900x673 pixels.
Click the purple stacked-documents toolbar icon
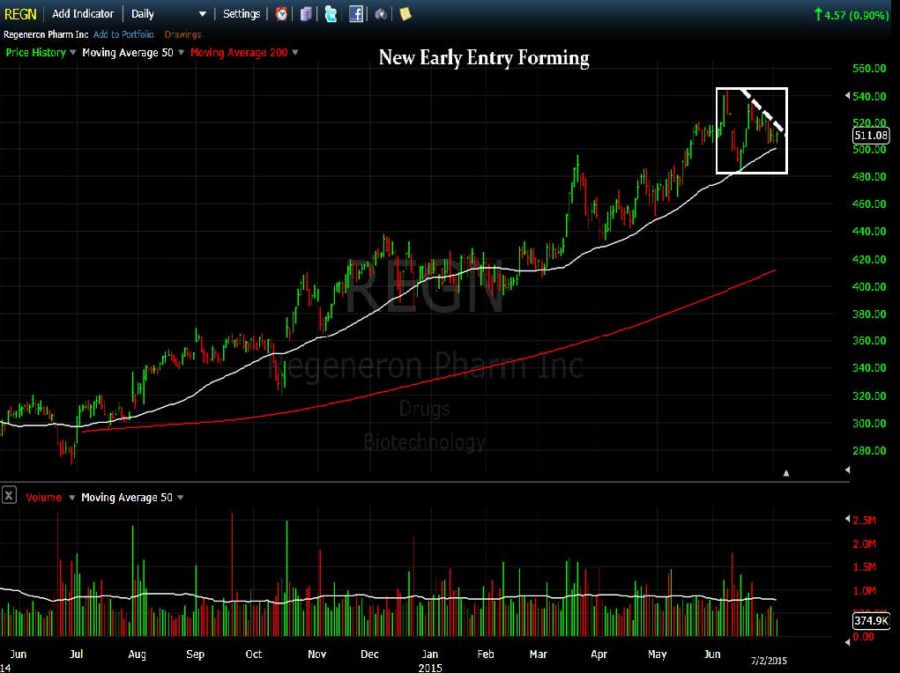coord(306,14)
